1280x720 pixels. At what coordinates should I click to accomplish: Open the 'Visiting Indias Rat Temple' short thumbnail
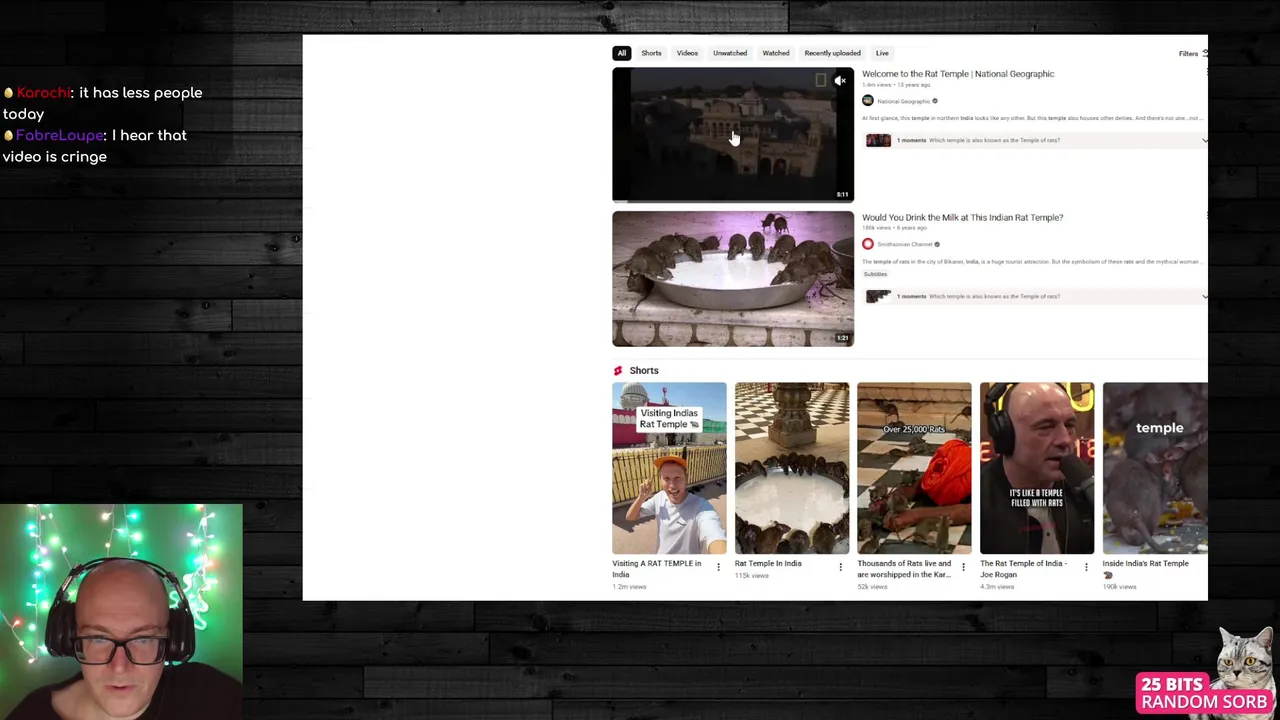(669, 468)
